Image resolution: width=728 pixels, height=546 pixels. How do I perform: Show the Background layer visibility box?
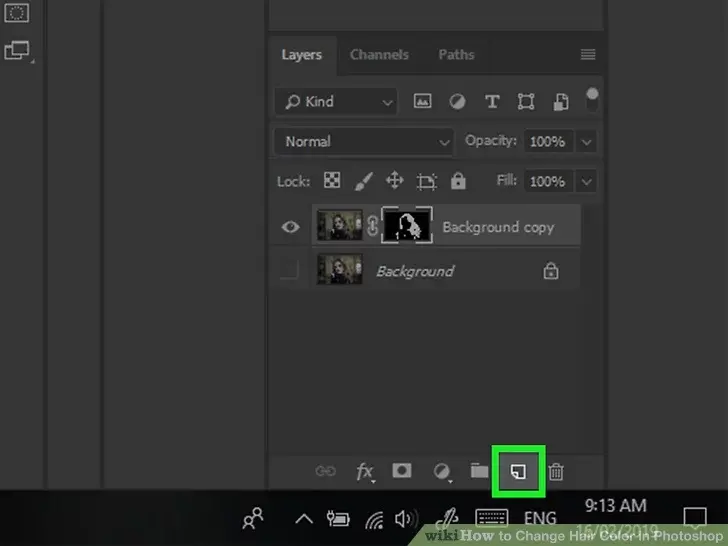(x=290, y=271)
